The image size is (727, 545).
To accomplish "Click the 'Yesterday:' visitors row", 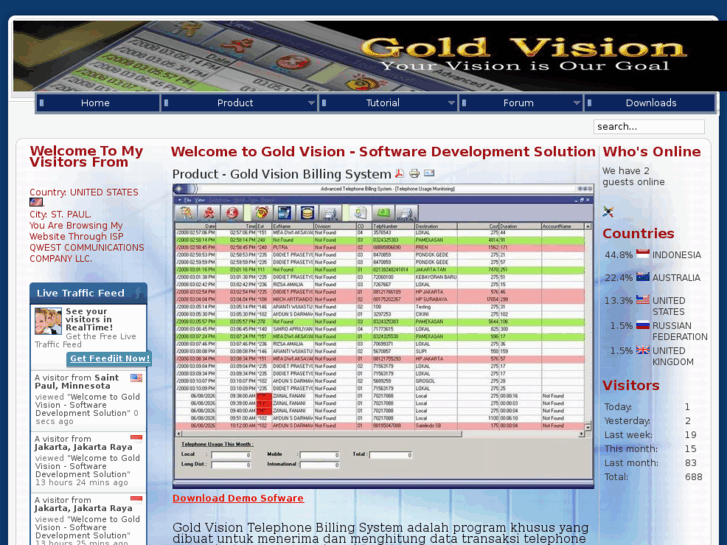I will 653,421.
